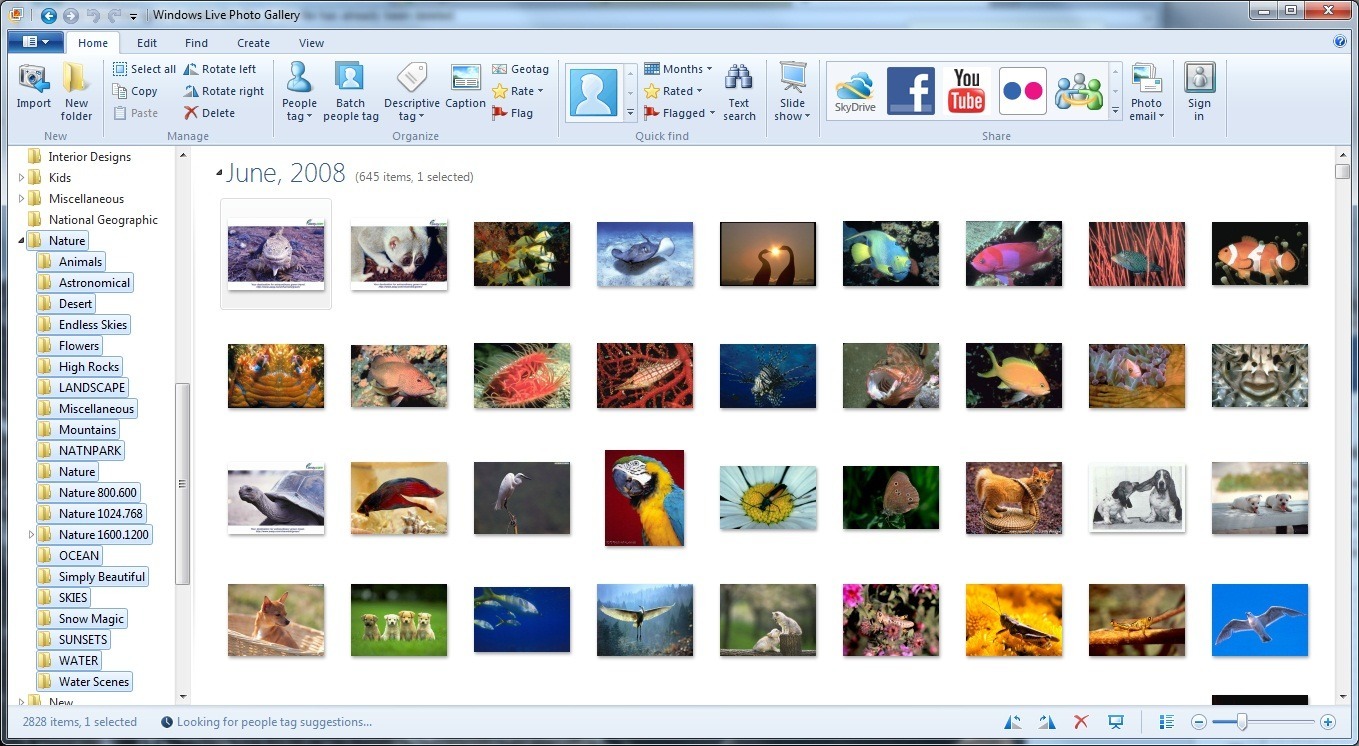Select the blue and yellow macaw thumbnail

click(x=644, y=497)
